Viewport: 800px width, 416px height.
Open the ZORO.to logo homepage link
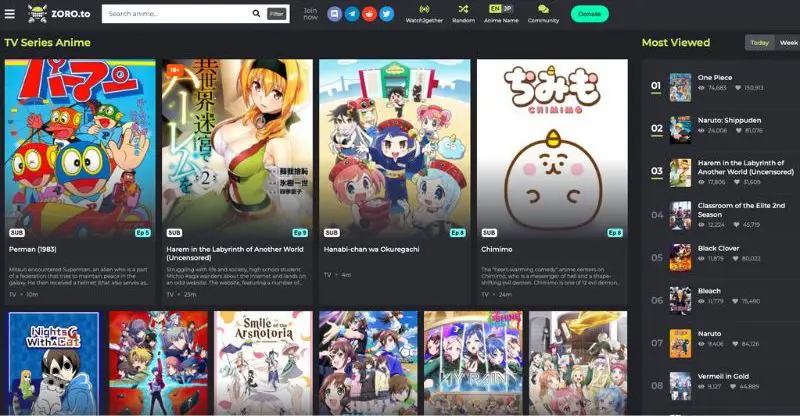click(x=59, y=14)
